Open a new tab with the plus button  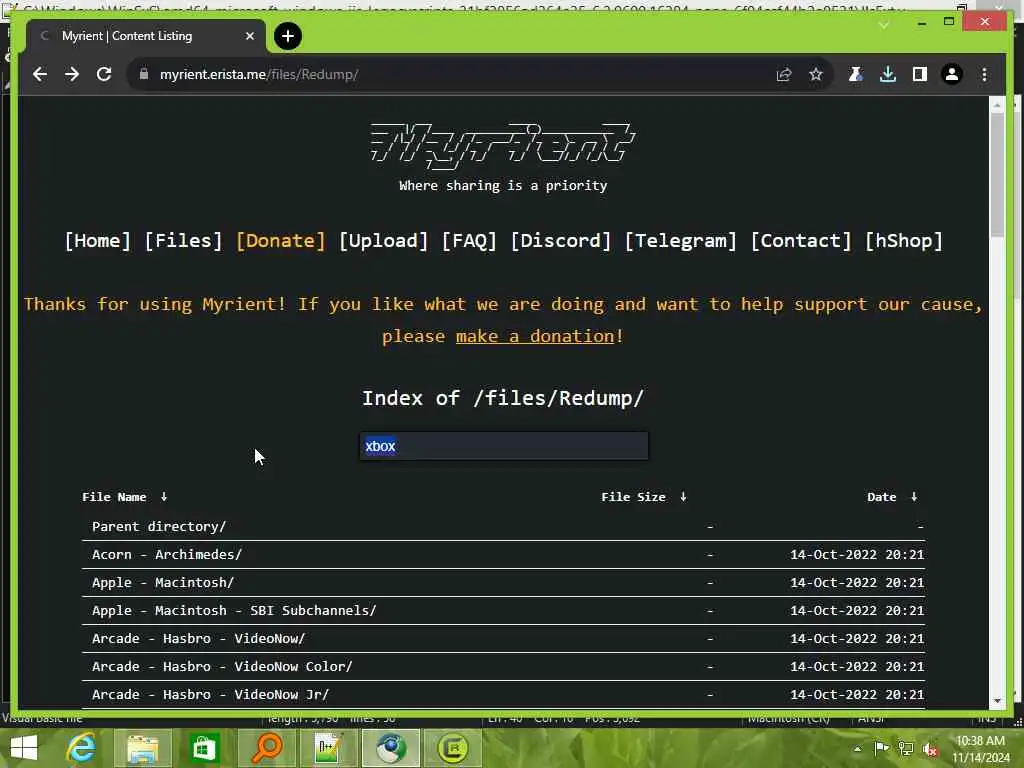(x=288, y=36)
